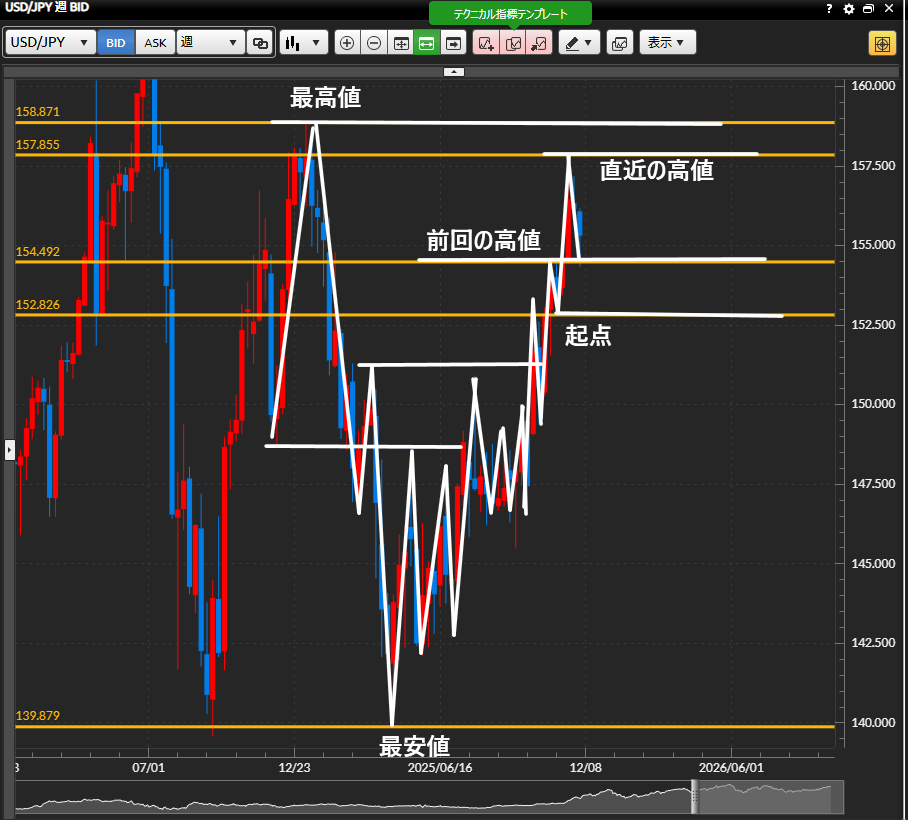Toggle the green horizontal-fit width button

(x=427, y=43)
